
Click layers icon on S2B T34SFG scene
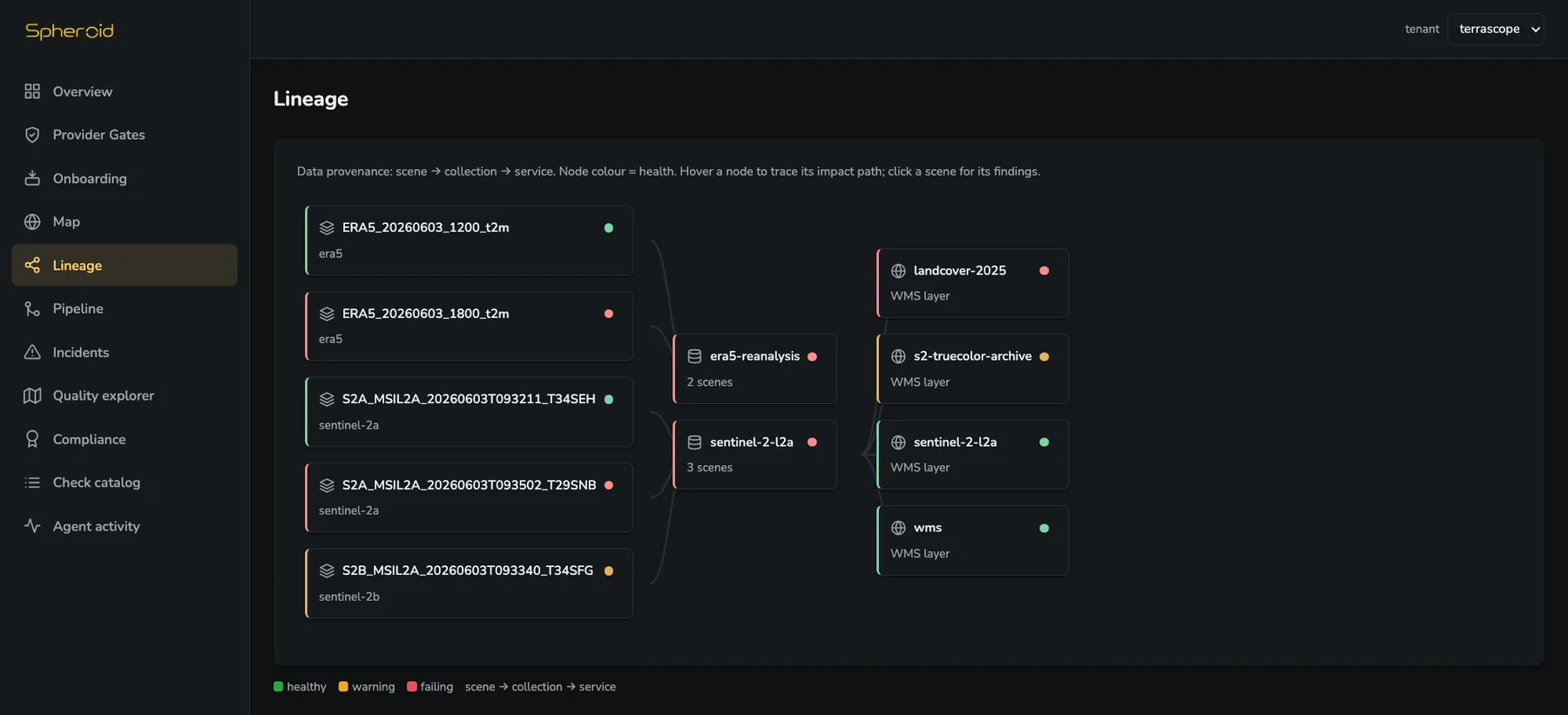(327, 570)
